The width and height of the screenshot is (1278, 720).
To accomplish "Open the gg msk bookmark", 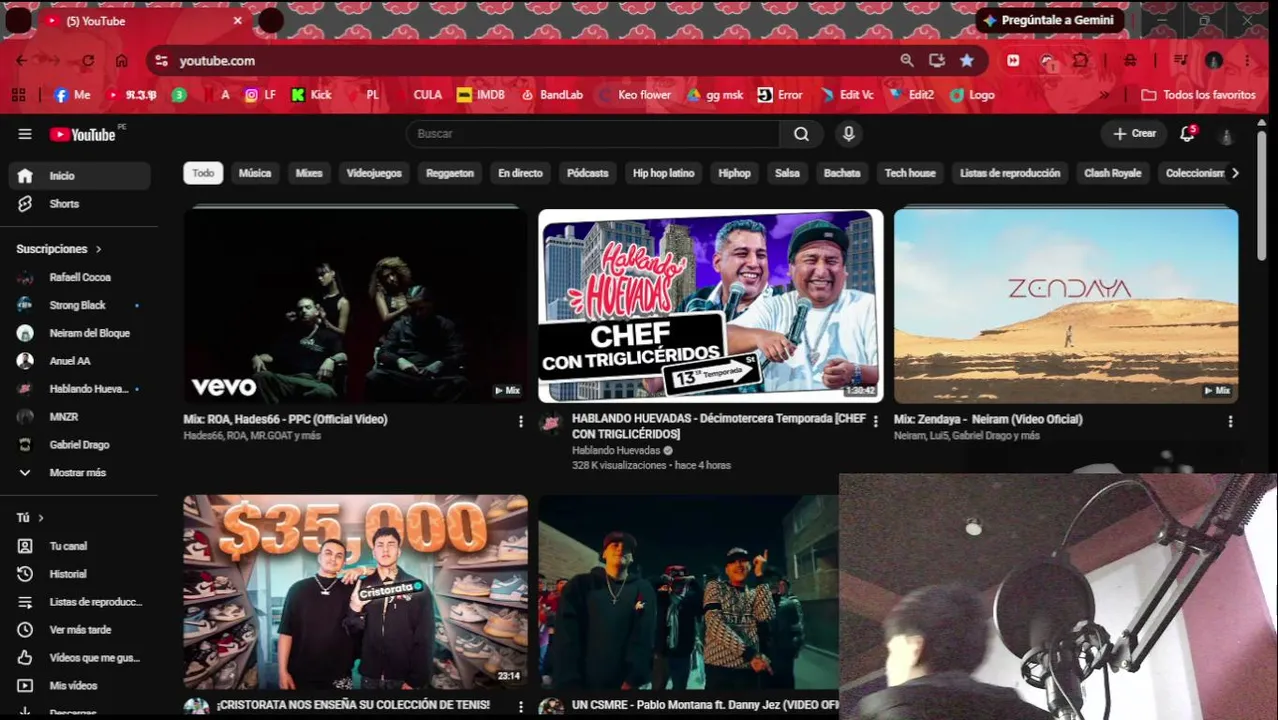I will coord(715,95).
